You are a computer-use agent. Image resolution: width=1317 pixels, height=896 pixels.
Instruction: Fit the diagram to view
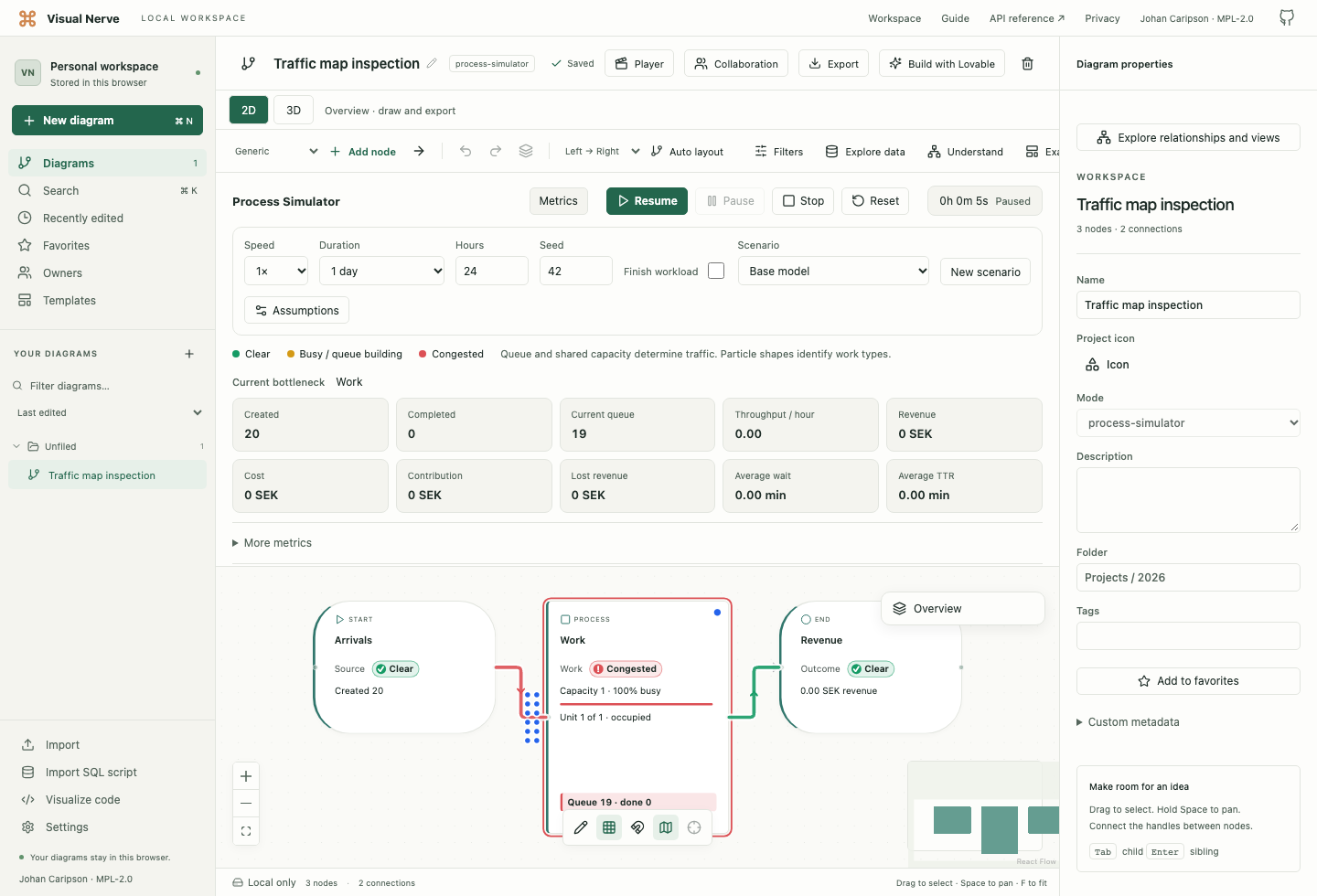[246, 831]
